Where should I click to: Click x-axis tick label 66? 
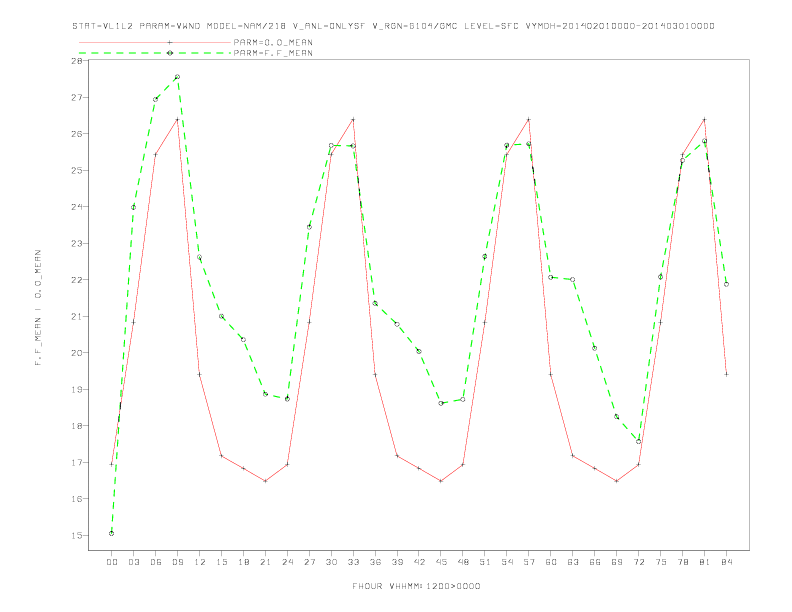pyautogui.click(x=595, y=562)
